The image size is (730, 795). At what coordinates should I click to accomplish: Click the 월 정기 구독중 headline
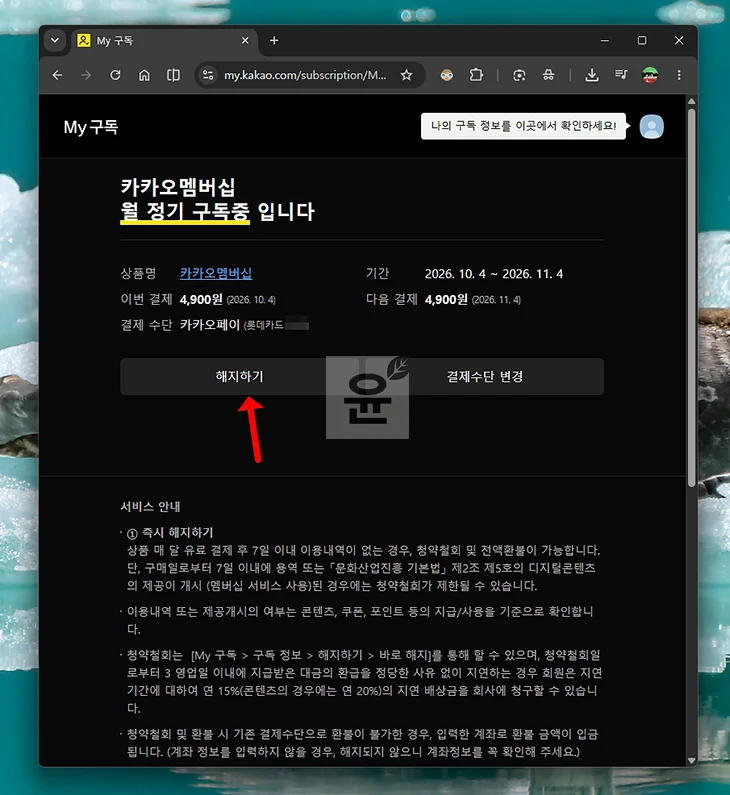(x=185, y=211)
